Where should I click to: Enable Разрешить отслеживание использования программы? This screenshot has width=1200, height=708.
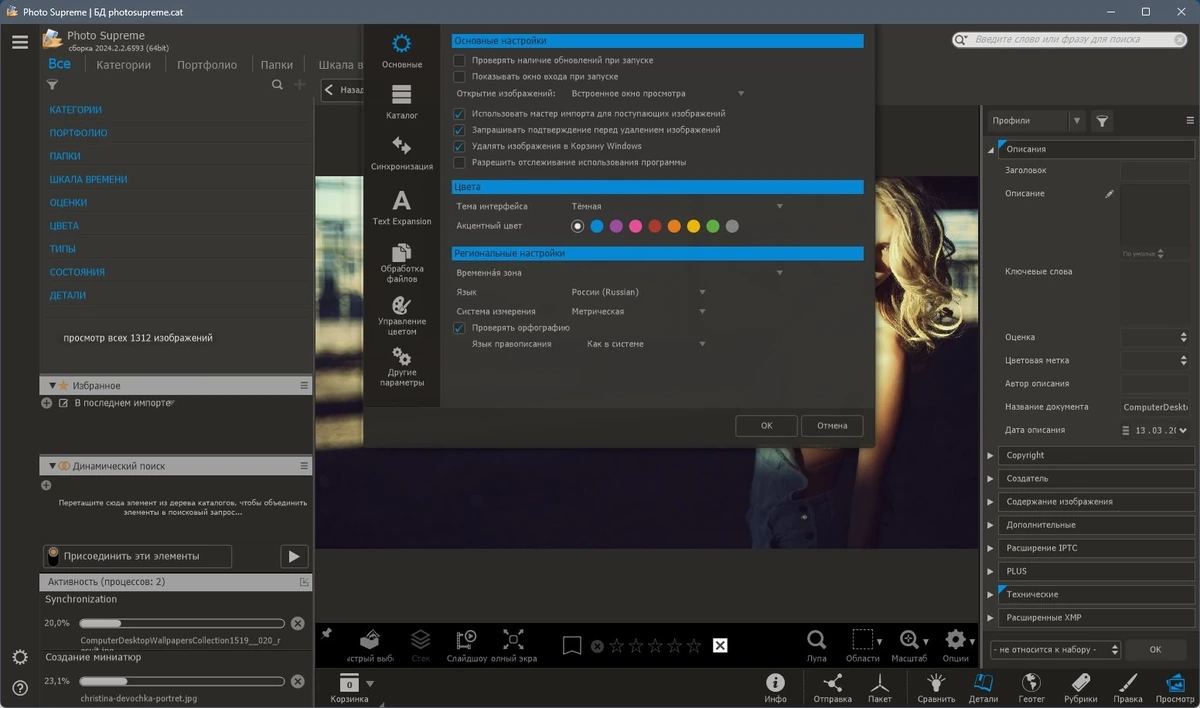[460, 162]
